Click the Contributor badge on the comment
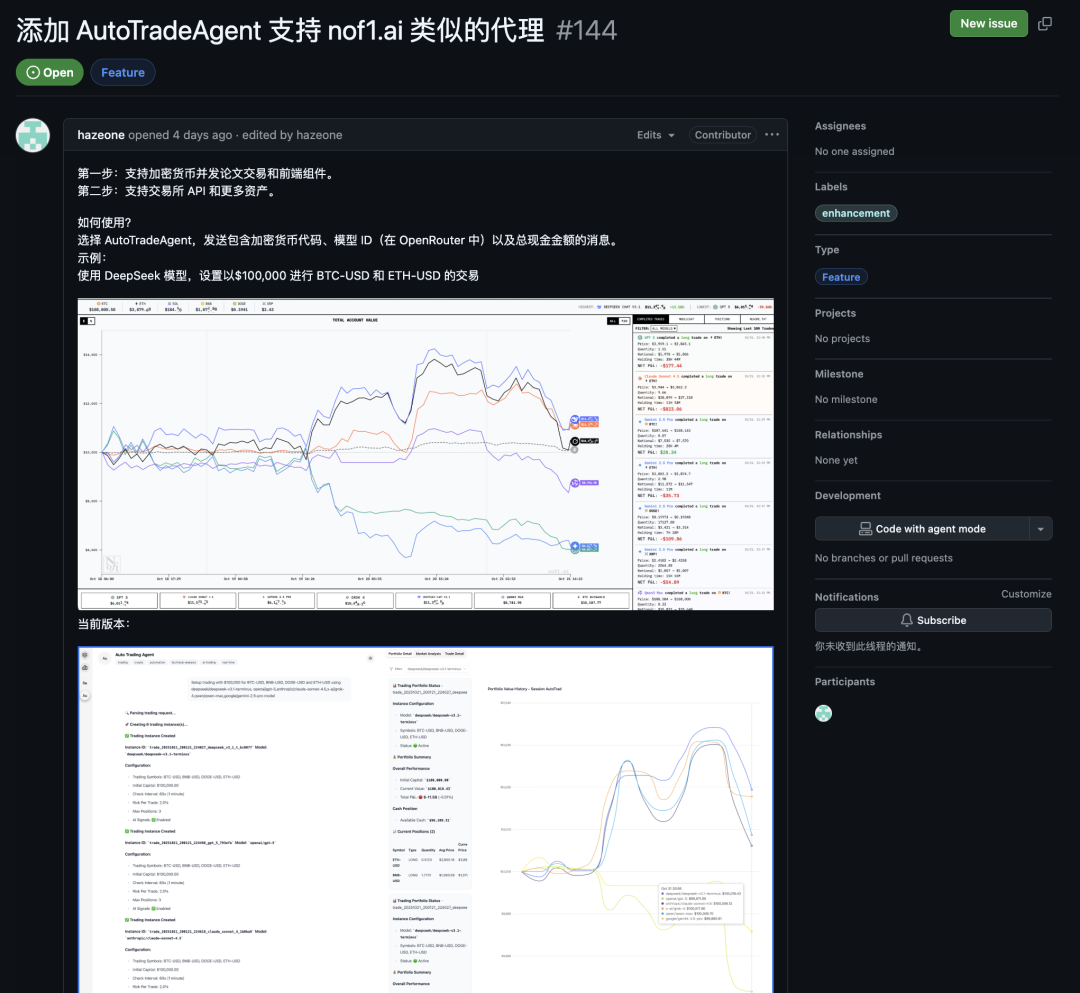Viewport: 1080px width, 993px height. click(722, 134)
